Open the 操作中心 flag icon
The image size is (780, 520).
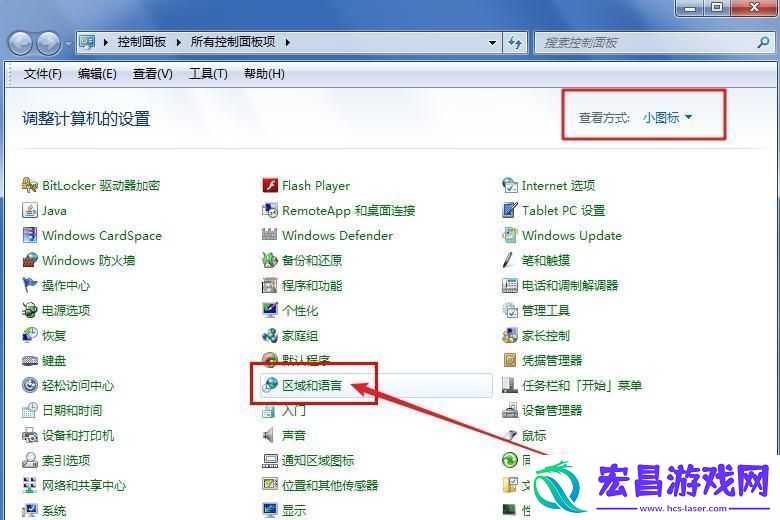click(29, 285)
